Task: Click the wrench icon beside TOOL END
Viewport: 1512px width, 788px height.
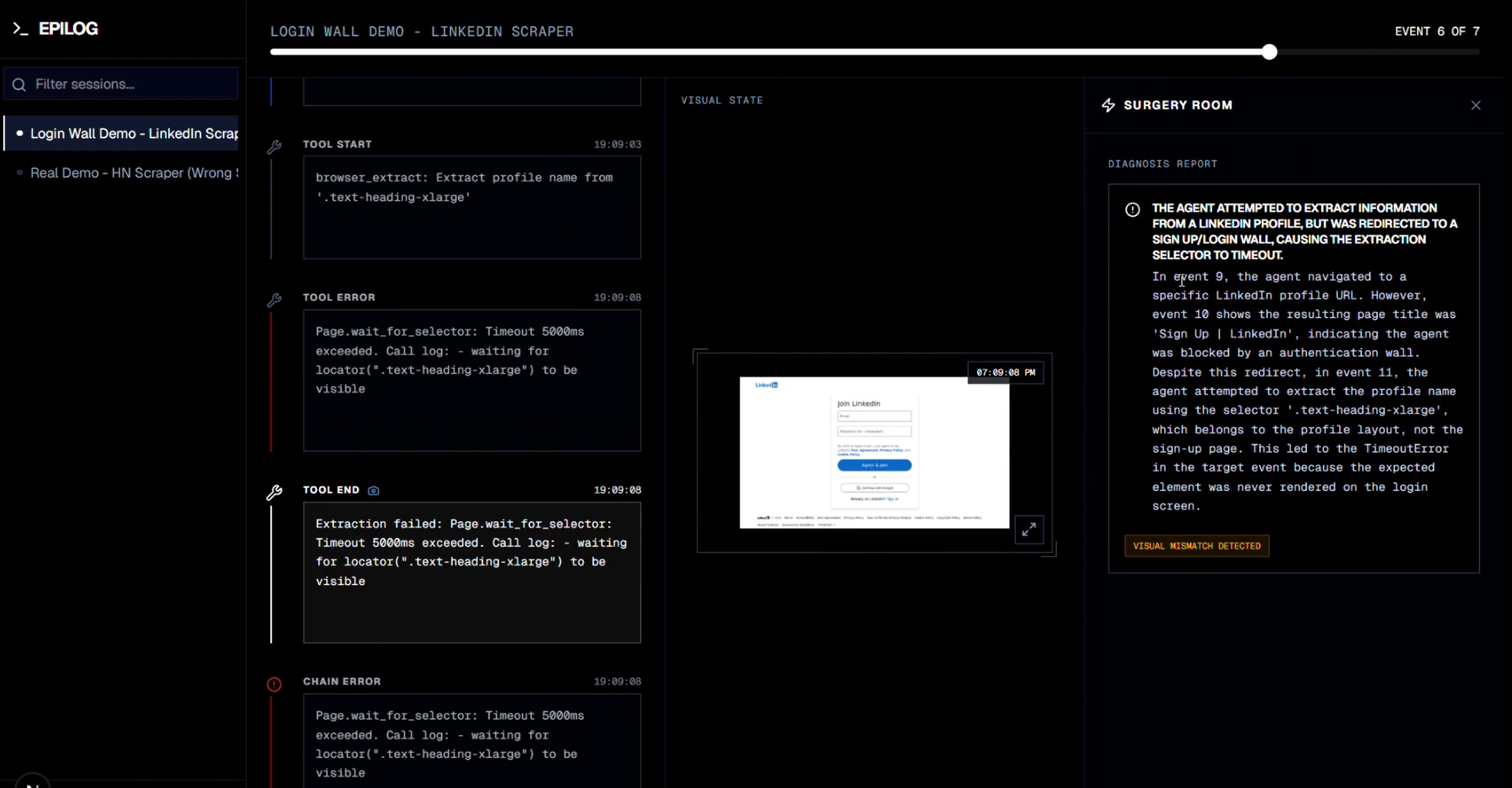Action: (x=274, y=492)
